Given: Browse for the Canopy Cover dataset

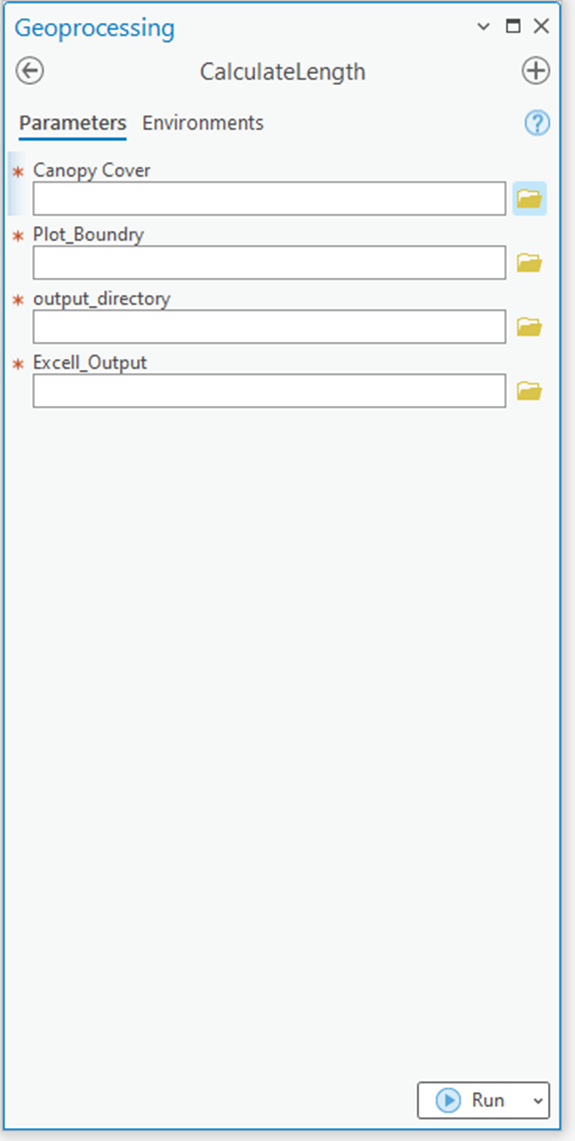Looking at the screenshot, I should click(529, 199).
